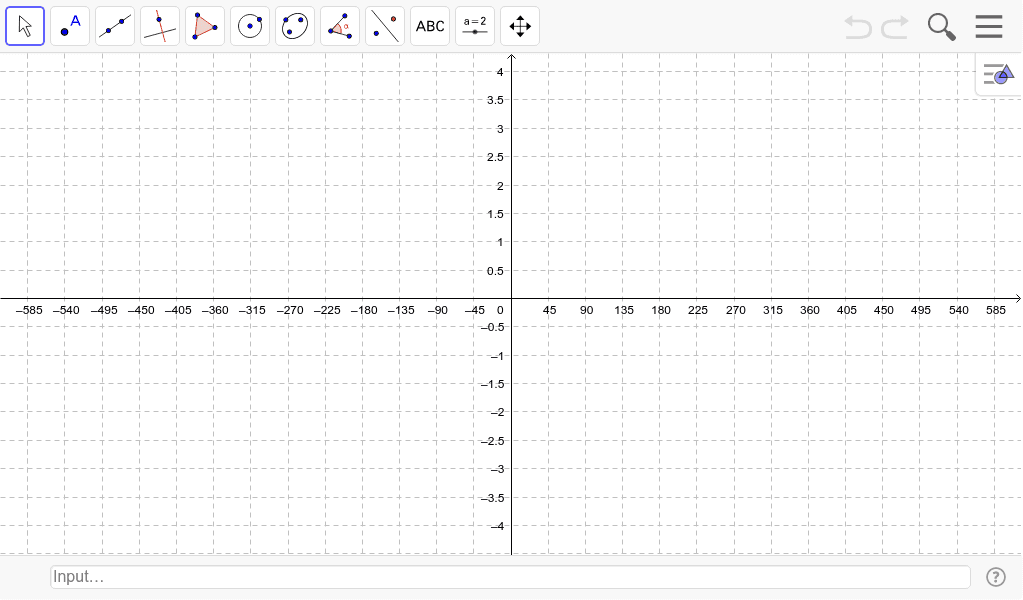
Task: Choose the Point tool
Action: 70,26
